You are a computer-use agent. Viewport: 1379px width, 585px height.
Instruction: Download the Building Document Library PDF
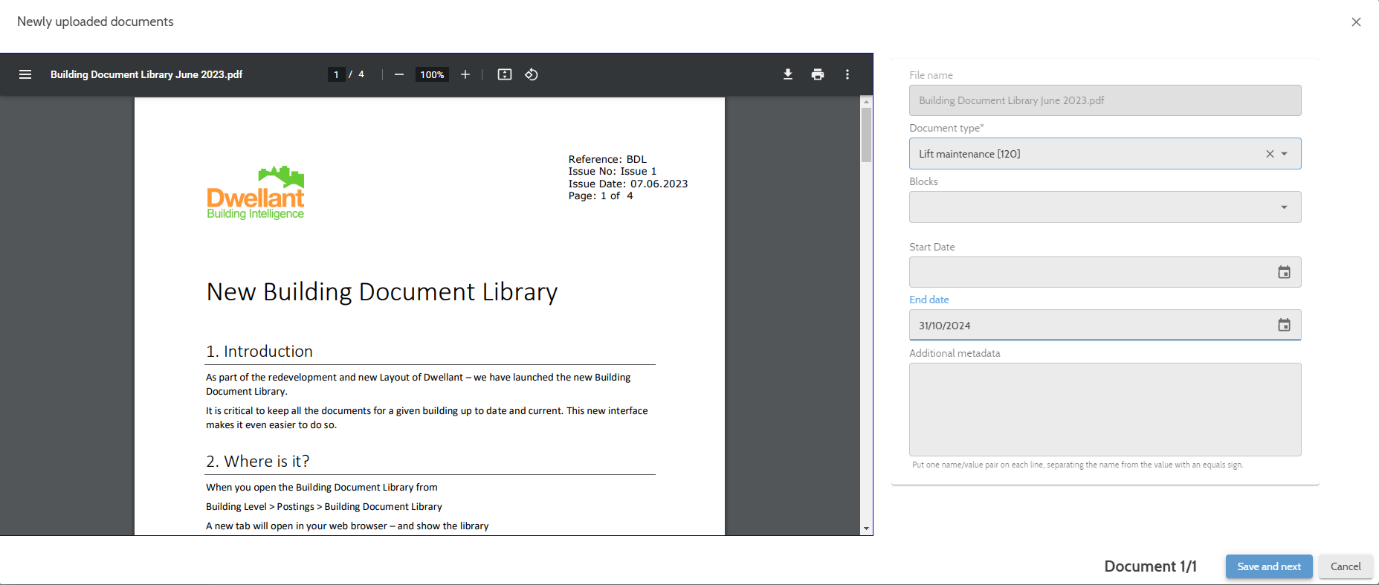pos(788,75)
